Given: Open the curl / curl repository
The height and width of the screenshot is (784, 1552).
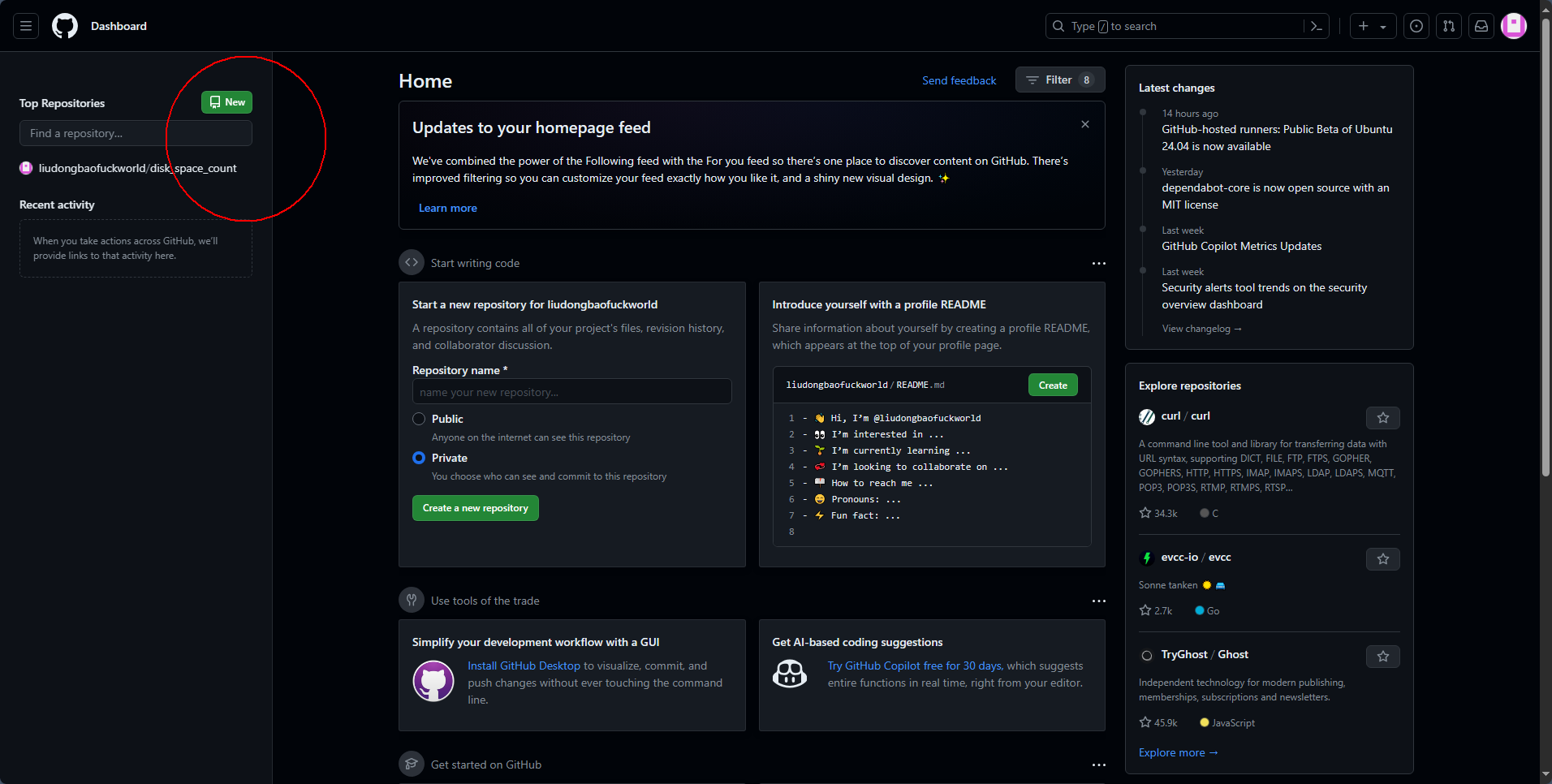Looking at the screenshot, I should pos(1185,416).
